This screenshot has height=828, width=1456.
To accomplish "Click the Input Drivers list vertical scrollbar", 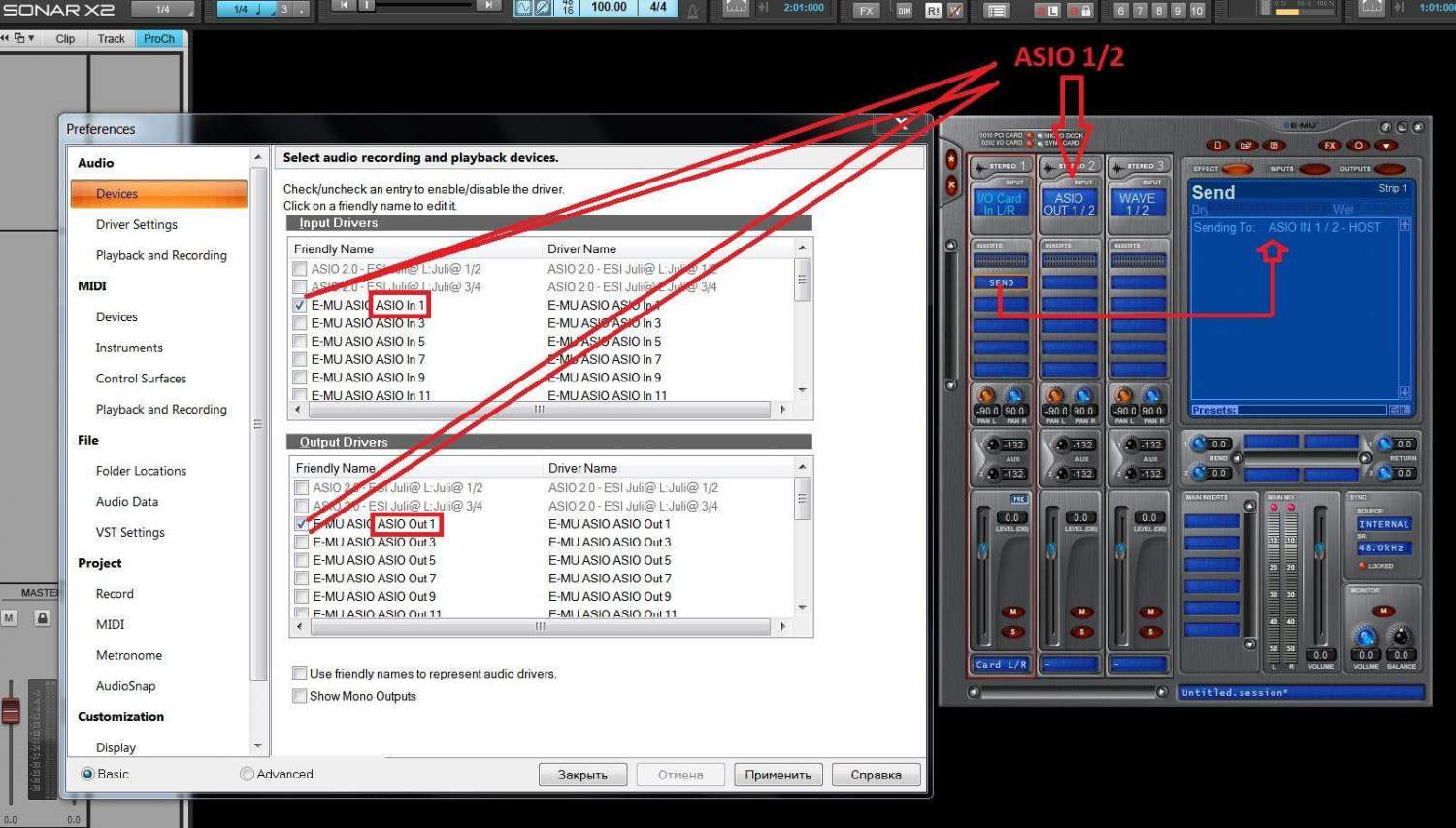I will [802, 319].
